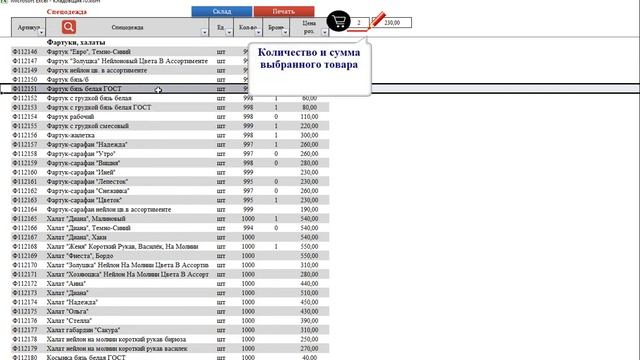Image resolution: width=640 pixels, height=360 pixels.
Task: Select article cell Ф112147
Action: click(x=24, y=61)
